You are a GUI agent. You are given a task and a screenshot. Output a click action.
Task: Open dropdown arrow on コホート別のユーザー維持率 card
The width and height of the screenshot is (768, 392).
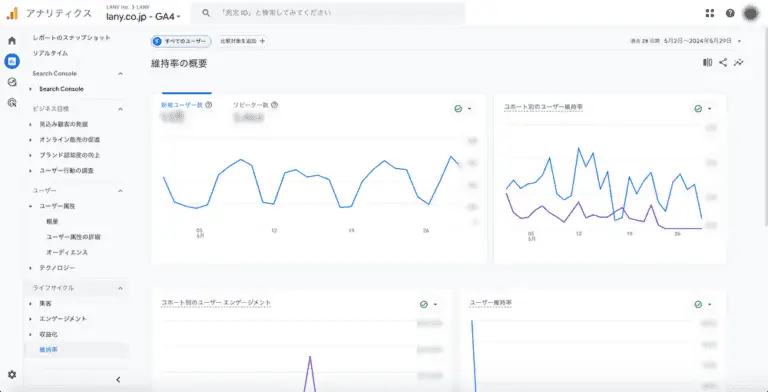[710, 109]
